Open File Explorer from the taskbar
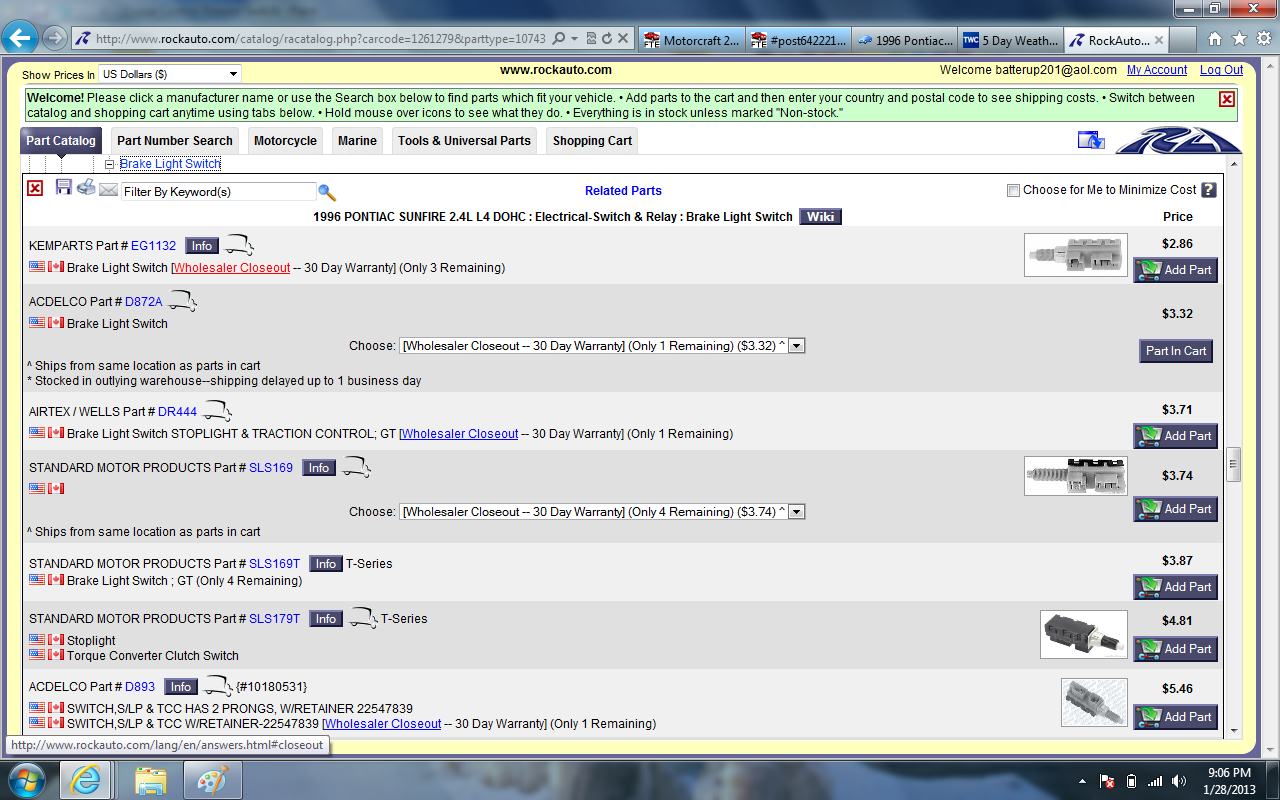1280x800 pixels. pos(151,780)
